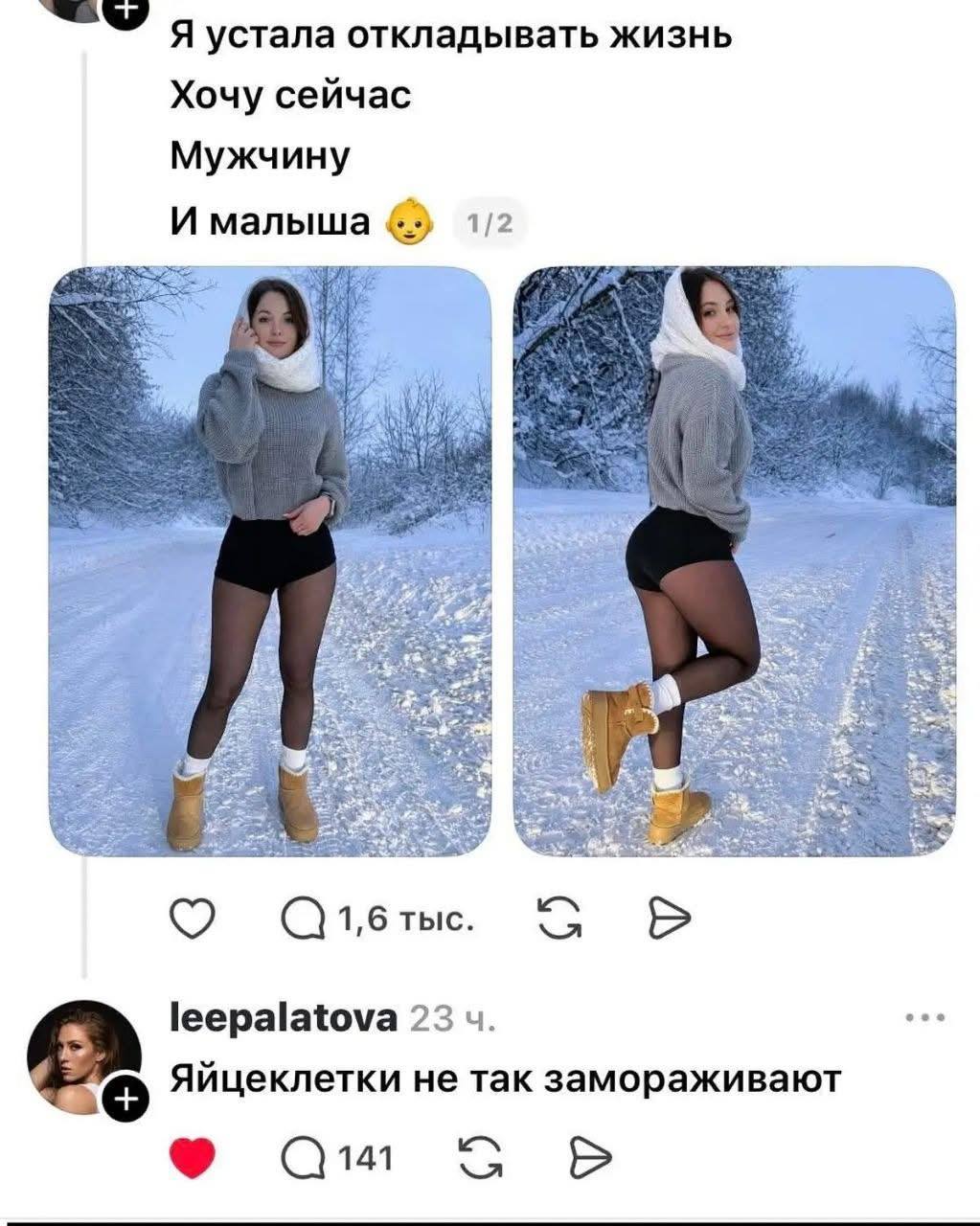Open comments bubble next to 1,6 тыс.
The width and height of the screenshot is (980, 1226).
pyautogui.click(x=303, y=920)
